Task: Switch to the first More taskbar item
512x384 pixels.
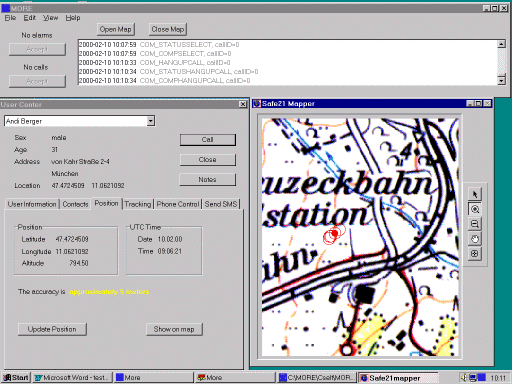Action: point(154,378)
